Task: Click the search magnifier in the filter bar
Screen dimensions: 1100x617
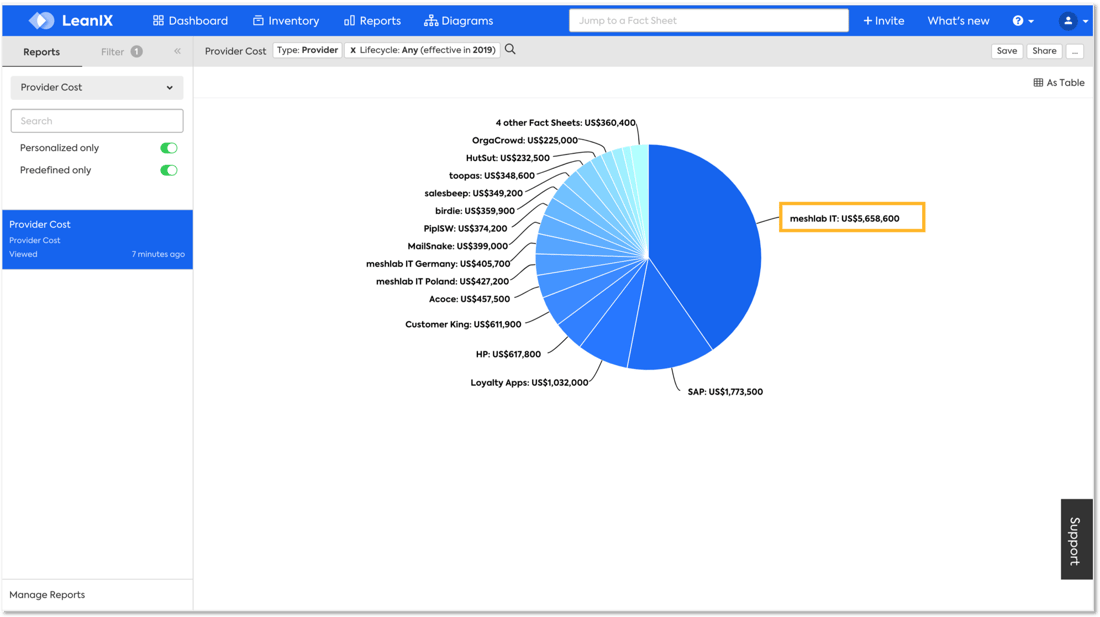Action: click(x=510, y=50)
